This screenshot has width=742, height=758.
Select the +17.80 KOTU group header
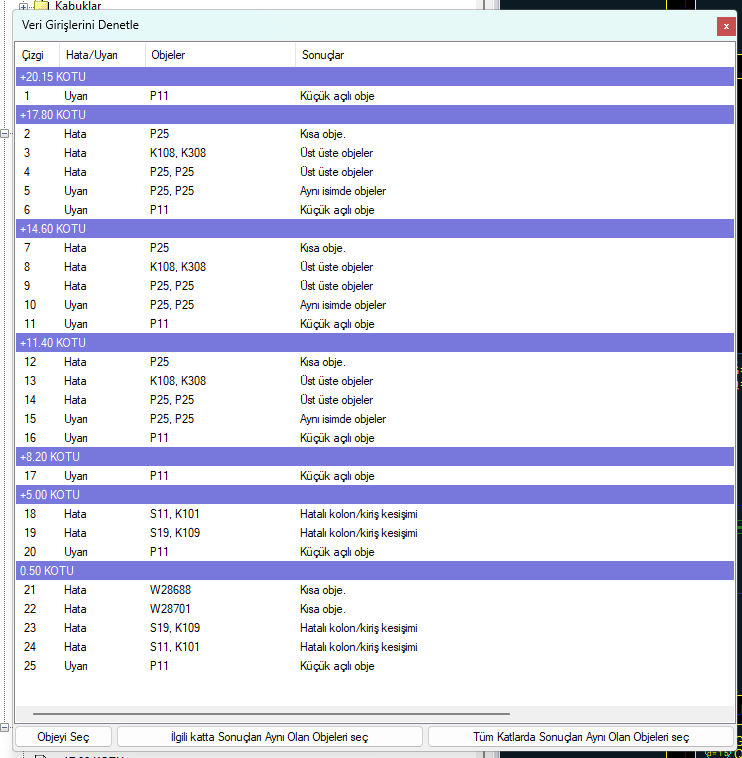pyautogui.click(x=375, y=115)
